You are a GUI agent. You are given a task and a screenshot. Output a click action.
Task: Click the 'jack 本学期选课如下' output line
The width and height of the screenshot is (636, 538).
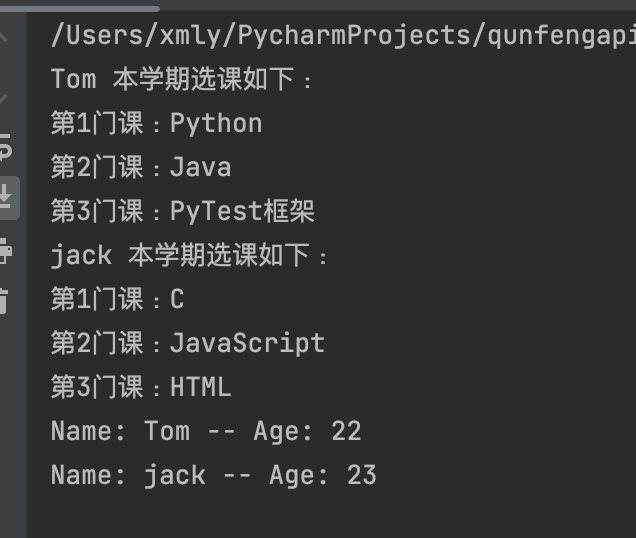(x=189, y=255)
